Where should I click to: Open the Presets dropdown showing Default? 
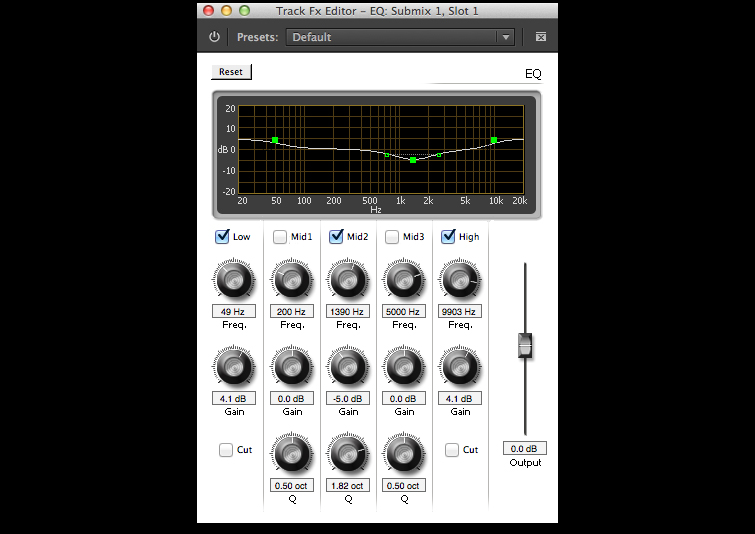pos(400,37)
